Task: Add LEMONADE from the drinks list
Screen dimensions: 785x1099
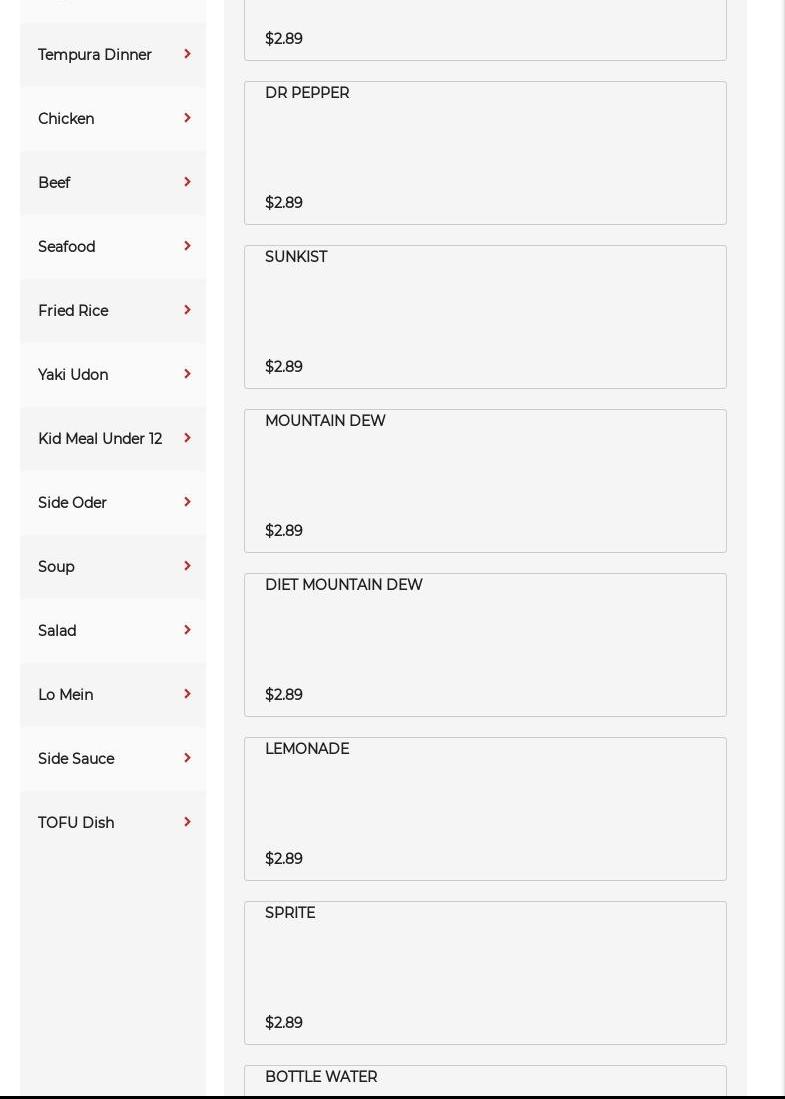Action: coord(485,809)
